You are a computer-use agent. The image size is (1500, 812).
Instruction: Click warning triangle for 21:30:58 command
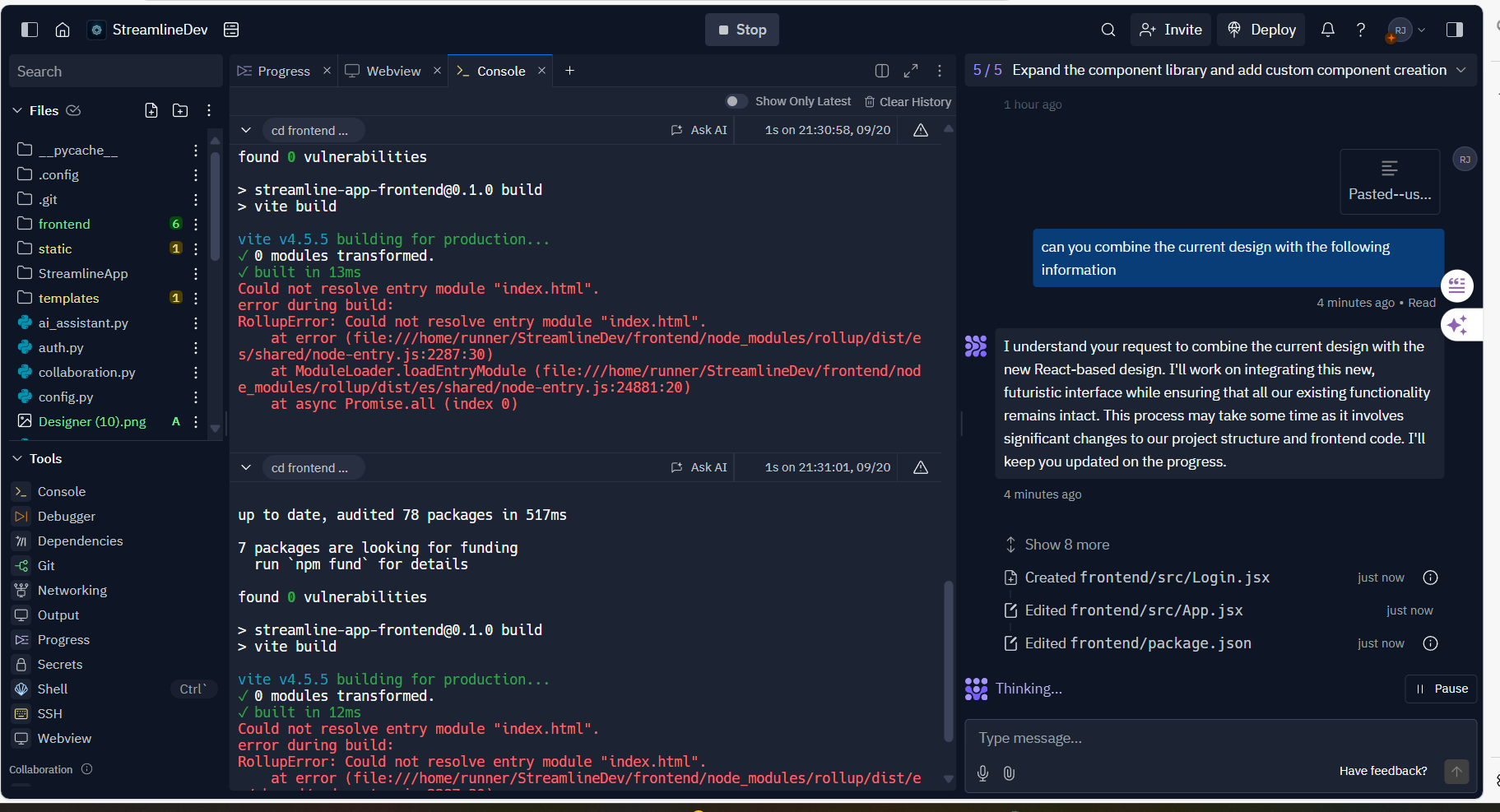pos(921,130)
